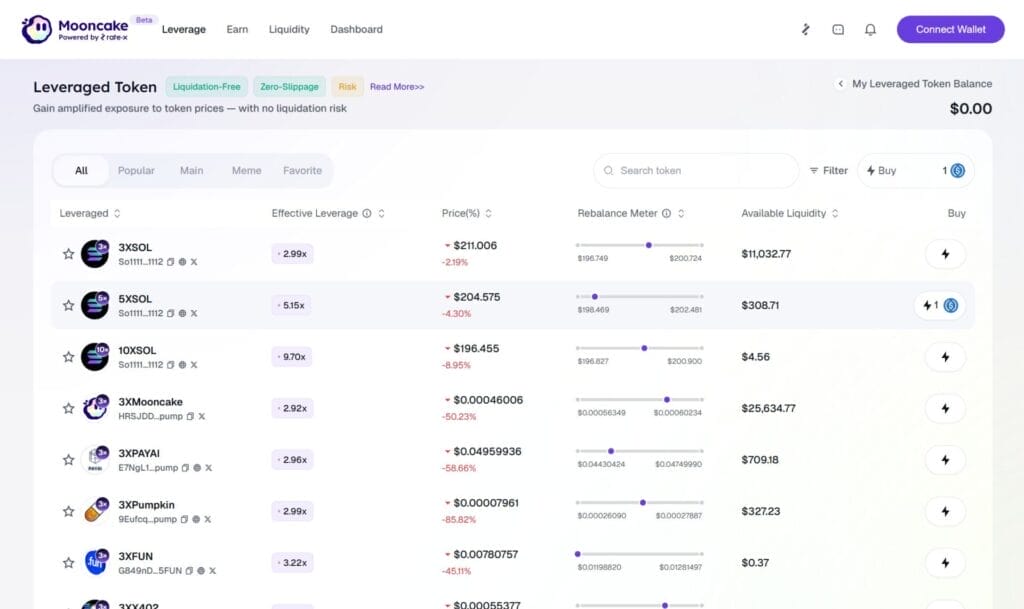Screen dimensions: 1024x609
Task: Click the Mooncake logo
Action: tap(75, 29)
